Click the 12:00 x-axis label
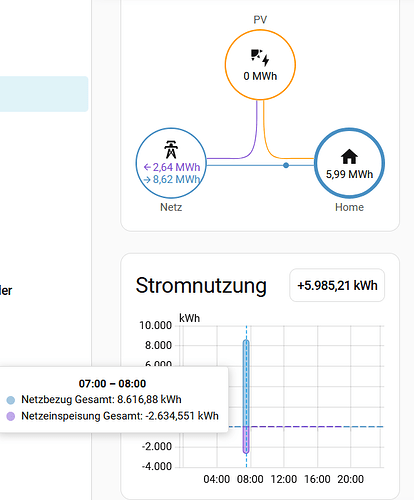 [284, 479]
